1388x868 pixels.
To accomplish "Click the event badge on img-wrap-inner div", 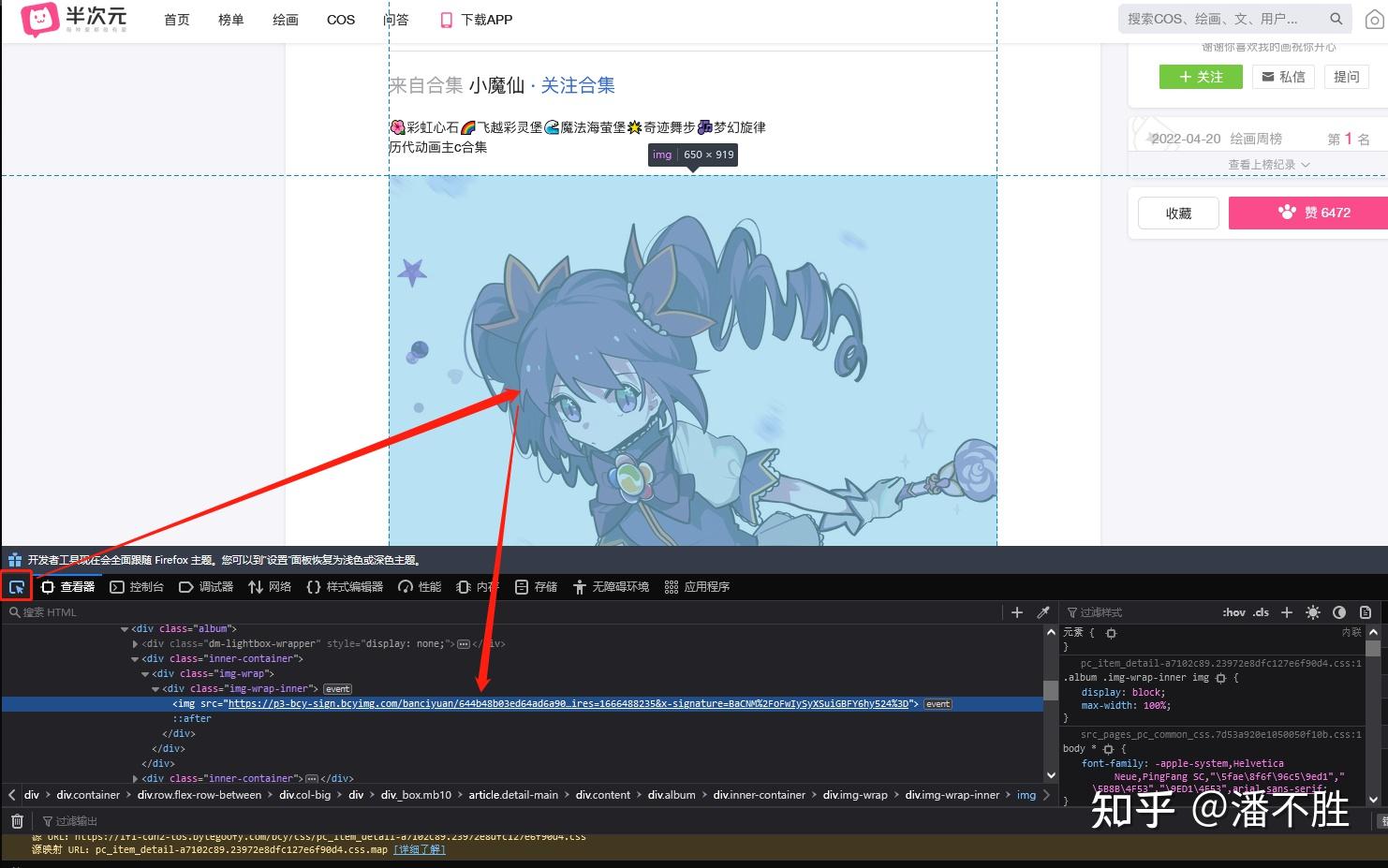I will pyautogui.click(x=338, y=689).
